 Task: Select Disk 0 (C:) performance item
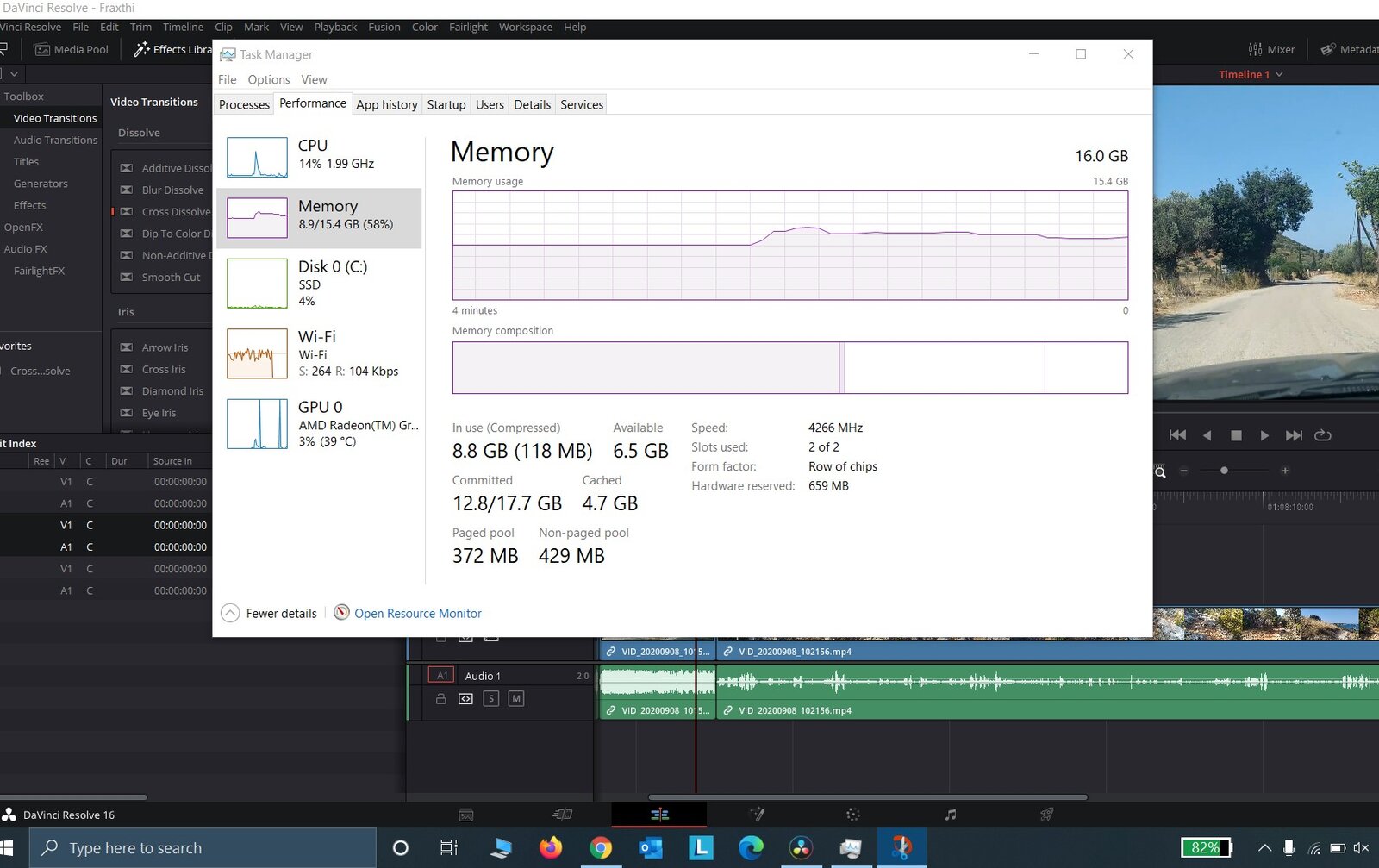pos(319,284)
